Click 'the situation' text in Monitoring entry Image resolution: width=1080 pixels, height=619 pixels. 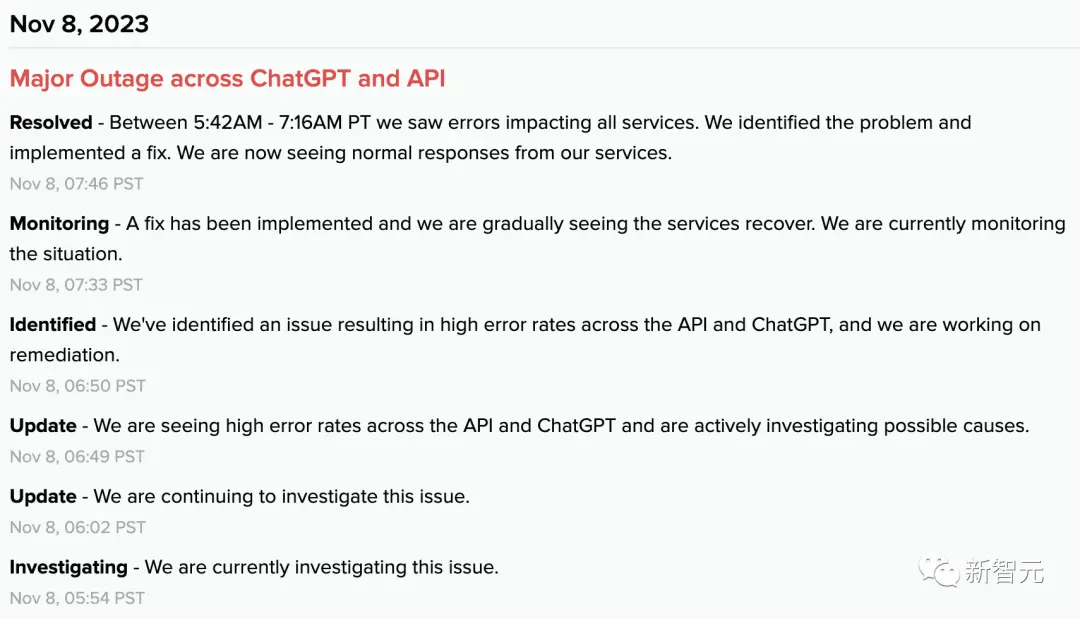pos(66,254)
